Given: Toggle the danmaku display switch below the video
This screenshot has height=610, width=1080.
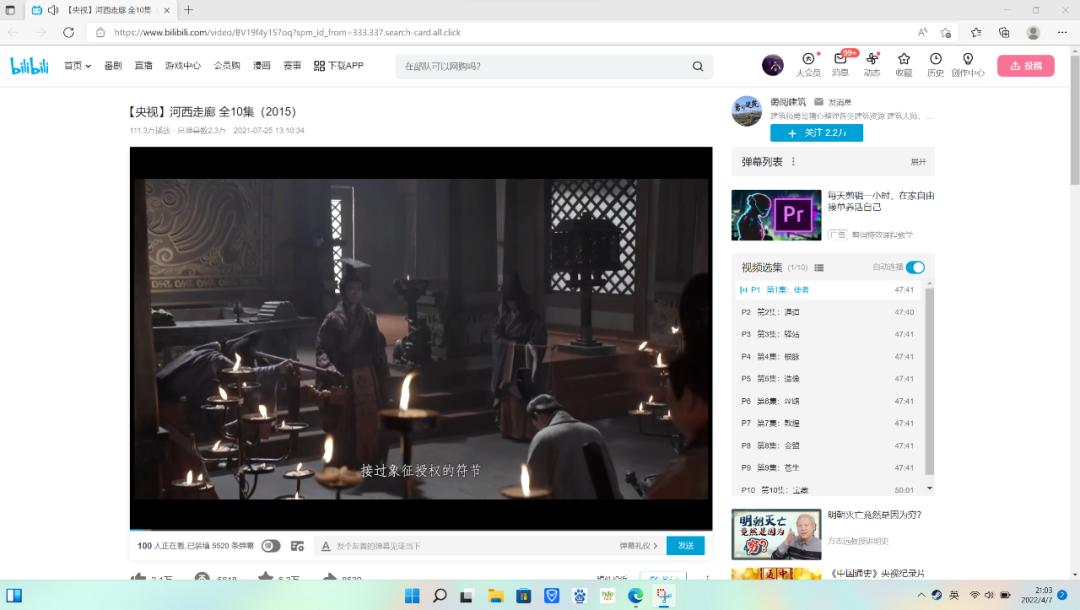Looking at the screenshot, I should click(271, 546).
